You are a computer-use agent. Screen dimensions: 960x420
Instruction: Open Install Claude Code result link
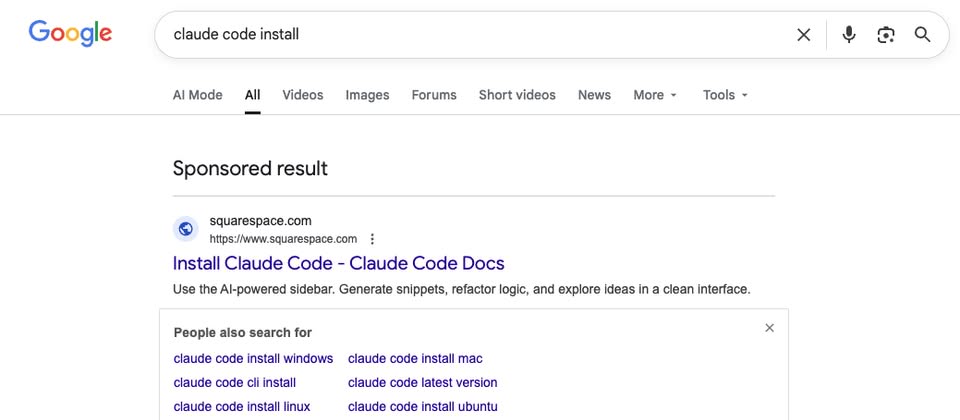pos(338,263)
